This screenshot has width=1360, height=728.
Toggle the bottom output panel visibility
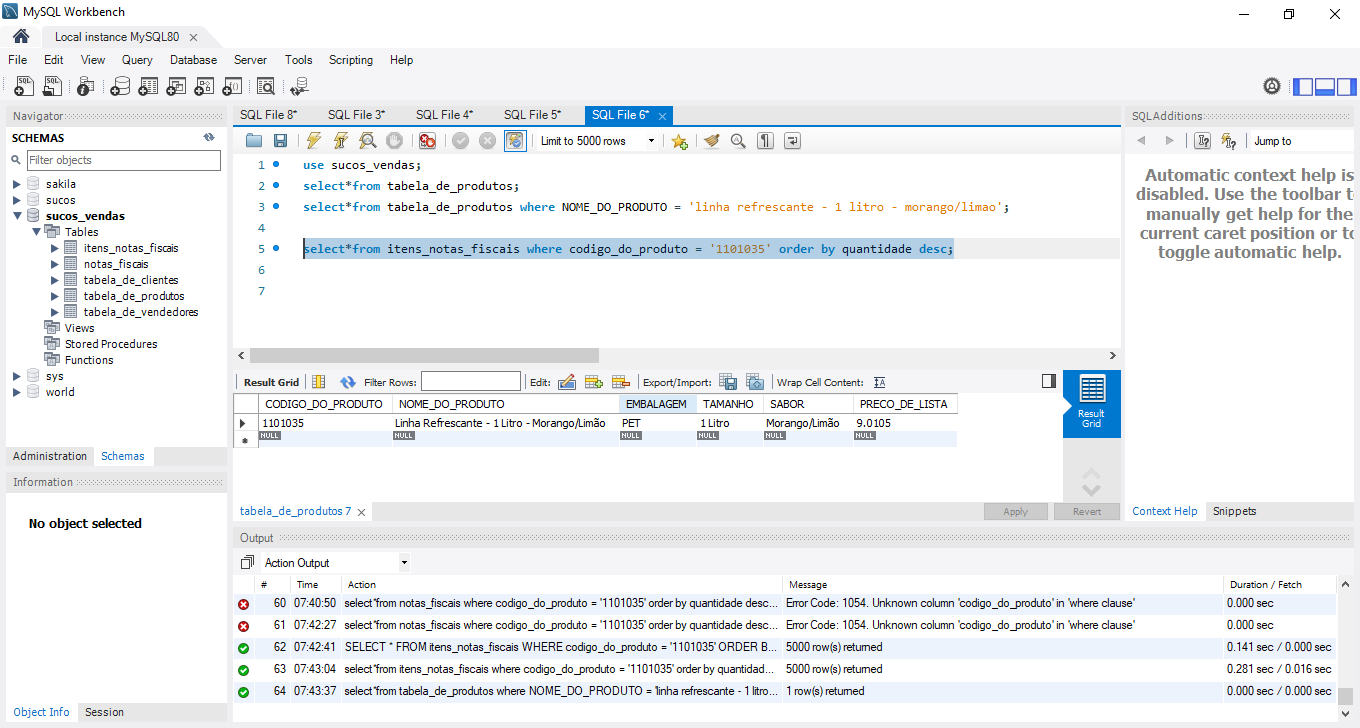click(1325, 86)
